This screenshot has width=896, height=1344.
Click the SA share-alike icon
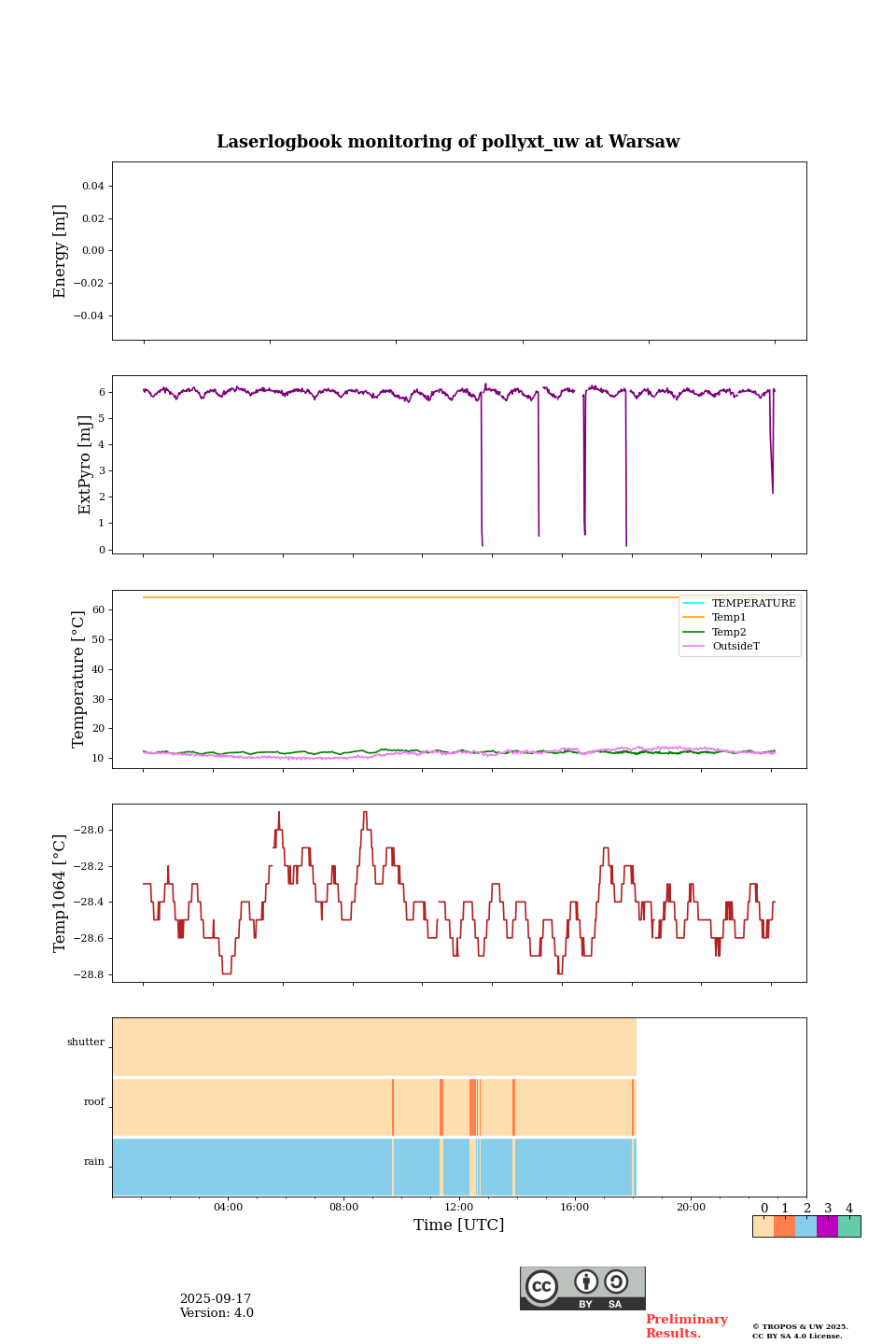[x=616, y=1281]
